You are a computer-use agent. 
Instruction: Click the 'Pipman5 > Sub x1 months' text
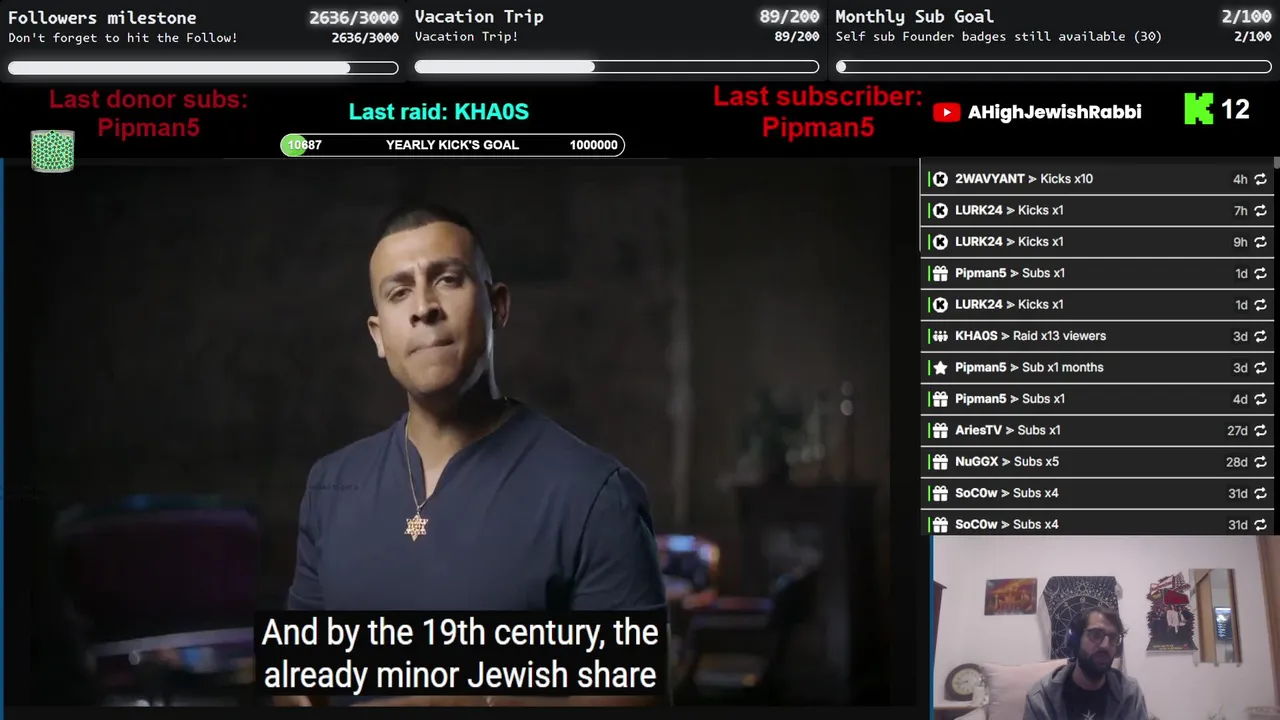(x=1029, y=367)
